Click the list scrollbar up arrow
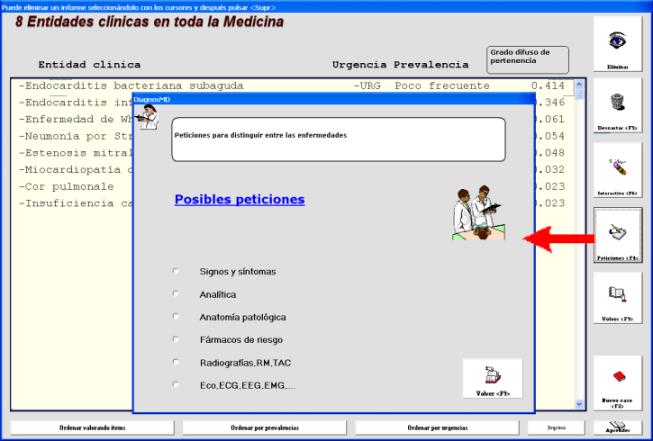653x441 pixels. click(579, 85)
